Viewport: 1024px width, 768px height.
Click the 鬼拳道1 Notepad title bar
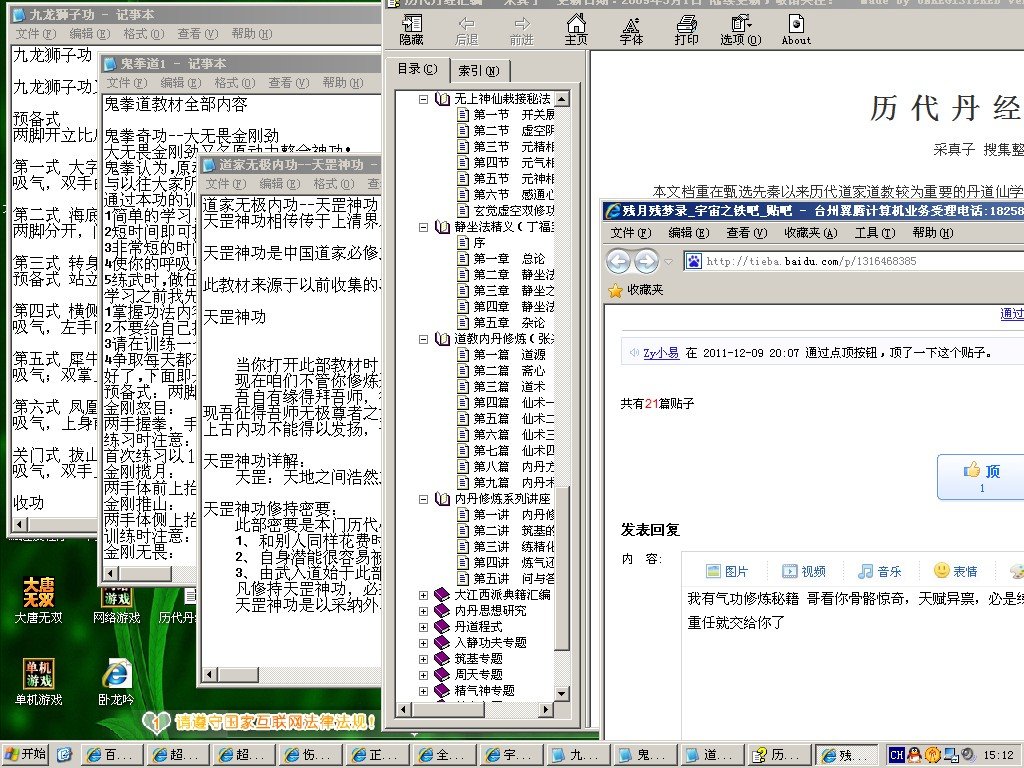point(242,63)
